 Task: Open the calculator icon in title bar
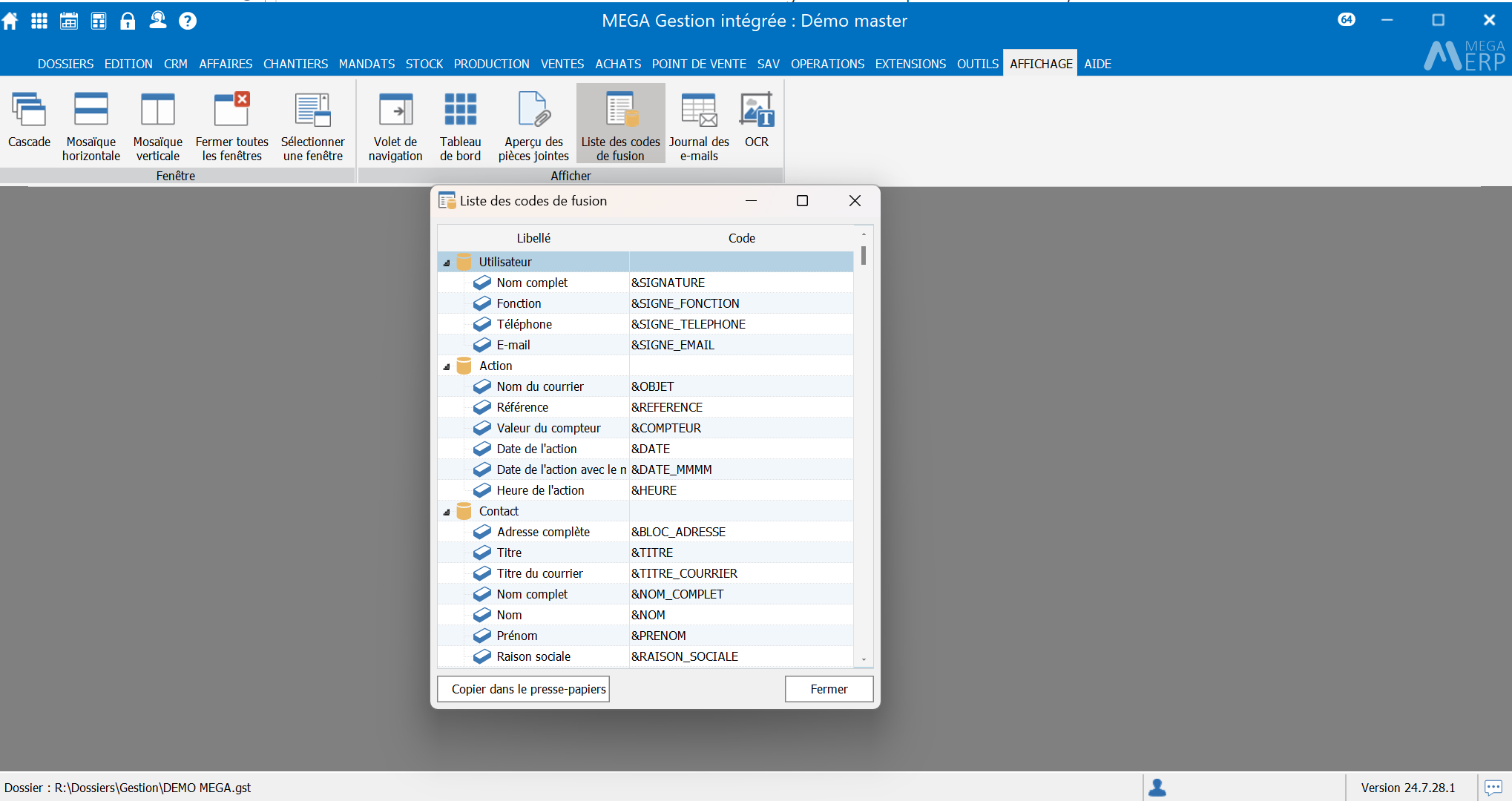click(x=99, y=21)
